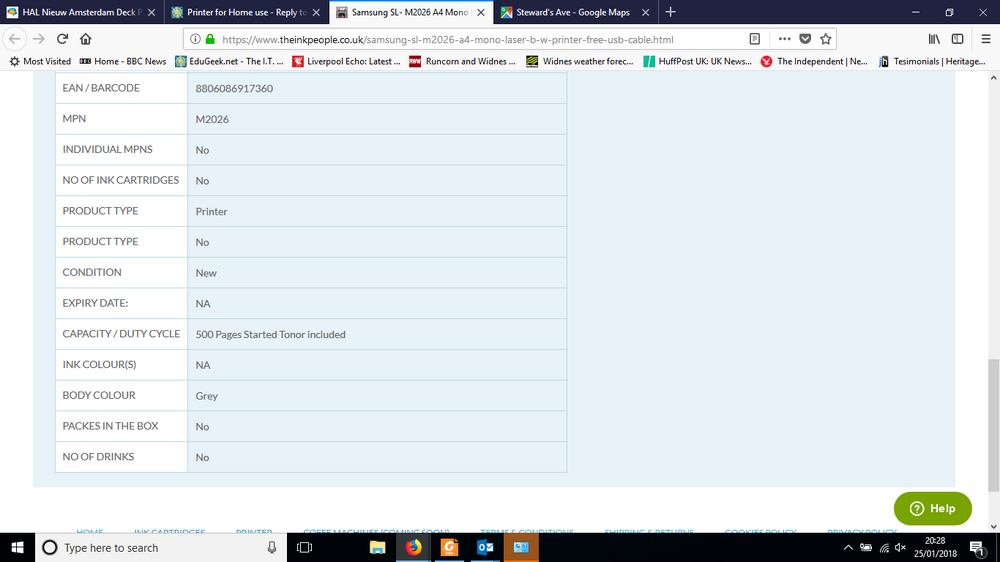The width and height of the screenshot is (1000, 562).
Task: Open the Action Center notifications icon
Action: tap(978, 547)
